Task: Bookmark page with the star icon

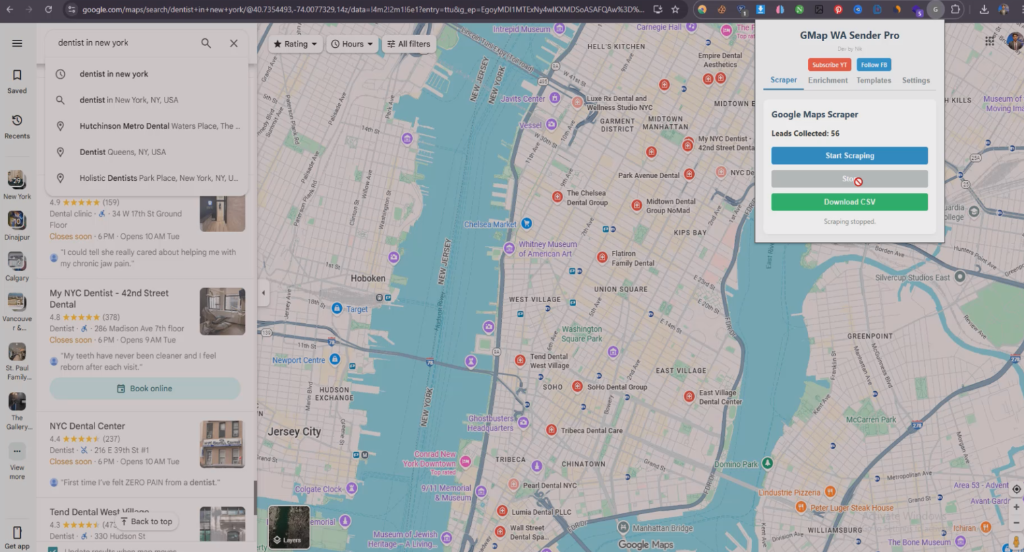Action: pyautogui.click(x=675, y=9)
